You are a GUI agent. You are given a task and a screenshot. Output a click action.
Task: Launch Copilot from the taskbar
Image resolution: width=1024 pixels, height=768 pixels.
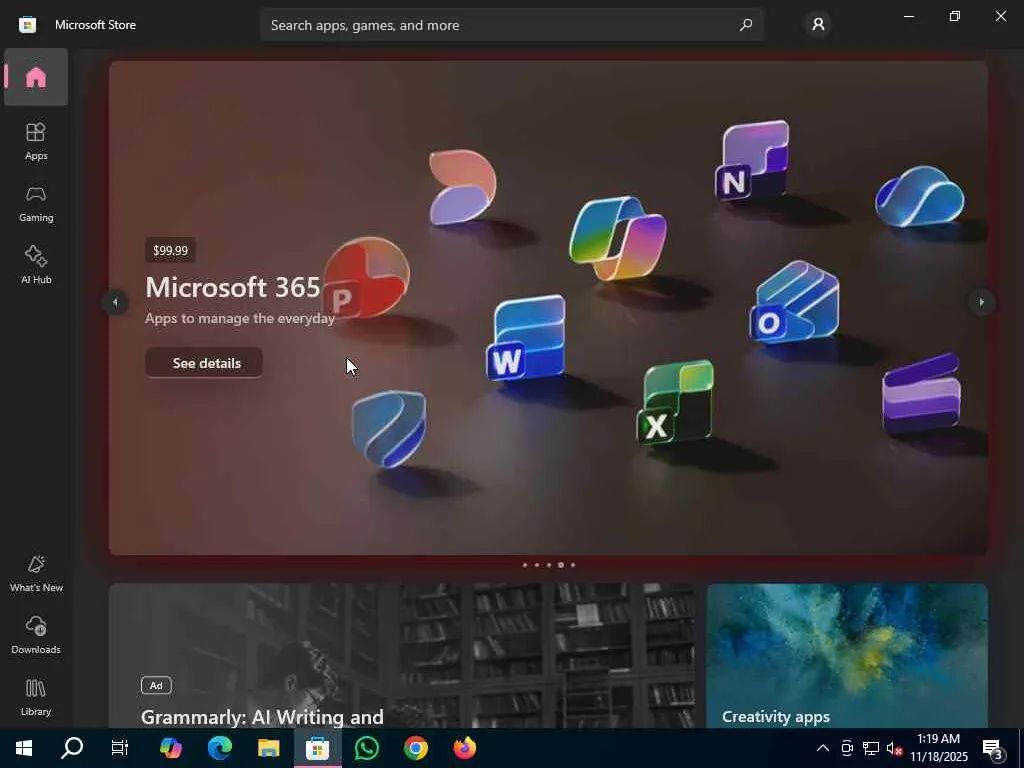pyautogui.click(x=170, y=748)
